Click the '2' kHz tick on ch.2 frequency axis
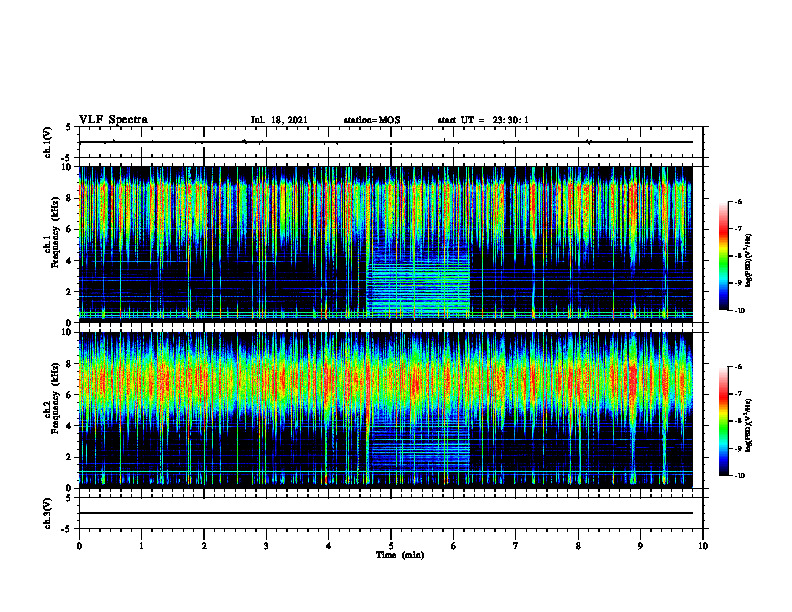792x612 pixels. tap(70, 457)
